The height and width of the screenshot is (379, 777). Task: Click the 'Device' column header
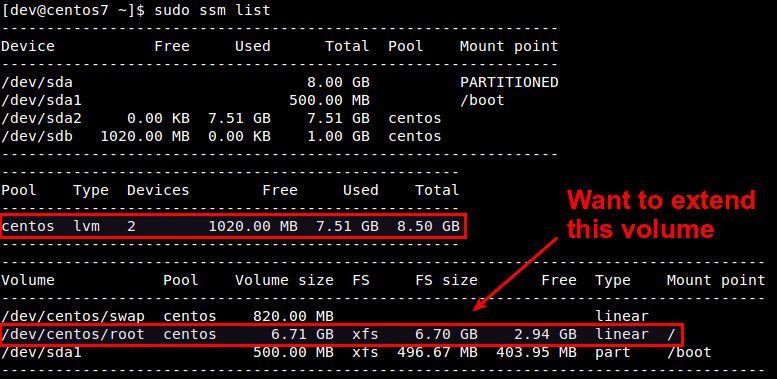click(28, 46)
